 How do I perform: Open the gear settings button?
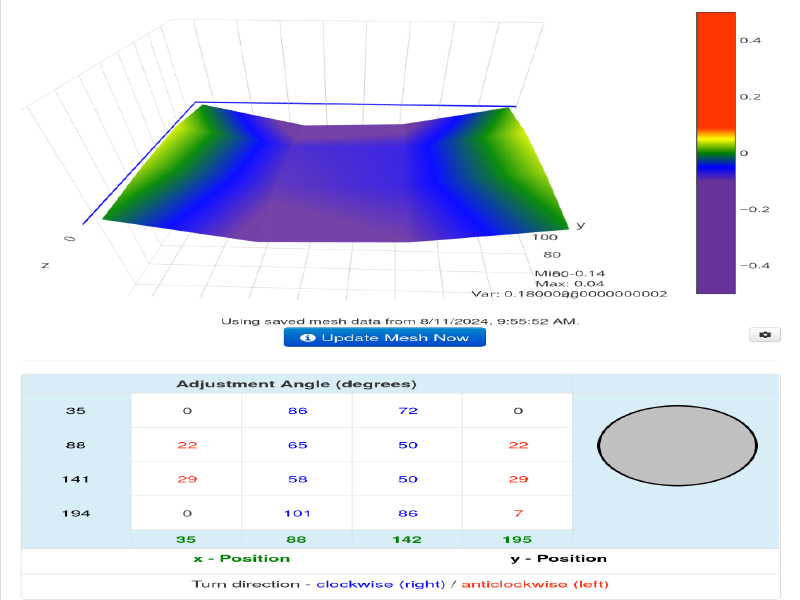click(764, 335)
